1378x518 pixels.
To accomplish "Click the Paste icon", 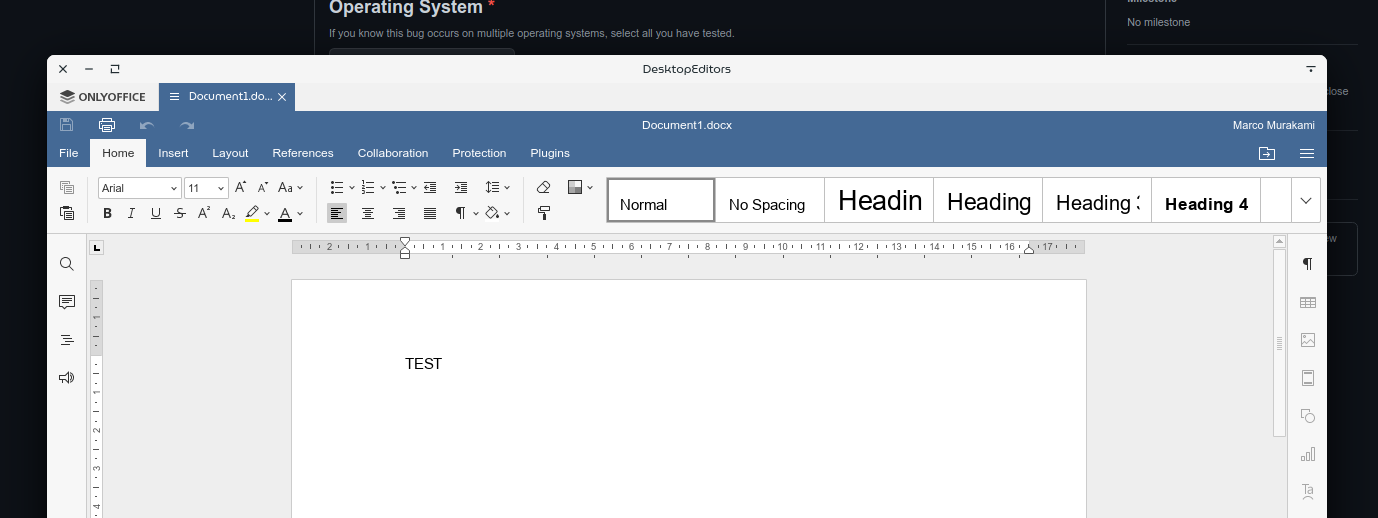I will (67, 213).
